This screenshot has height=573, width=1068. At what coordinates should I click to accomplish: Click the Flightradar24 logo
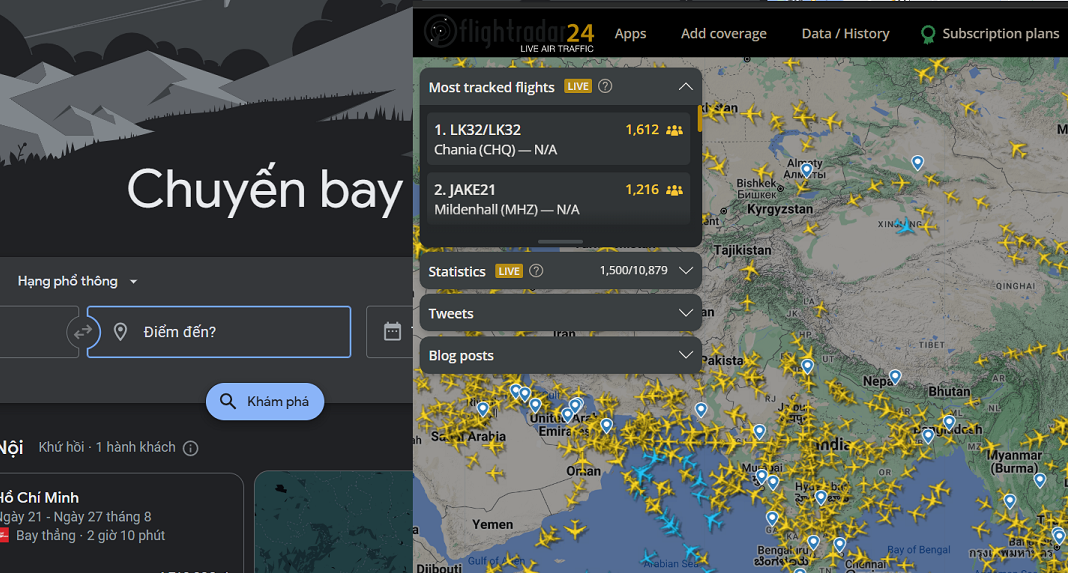(509, 33)
